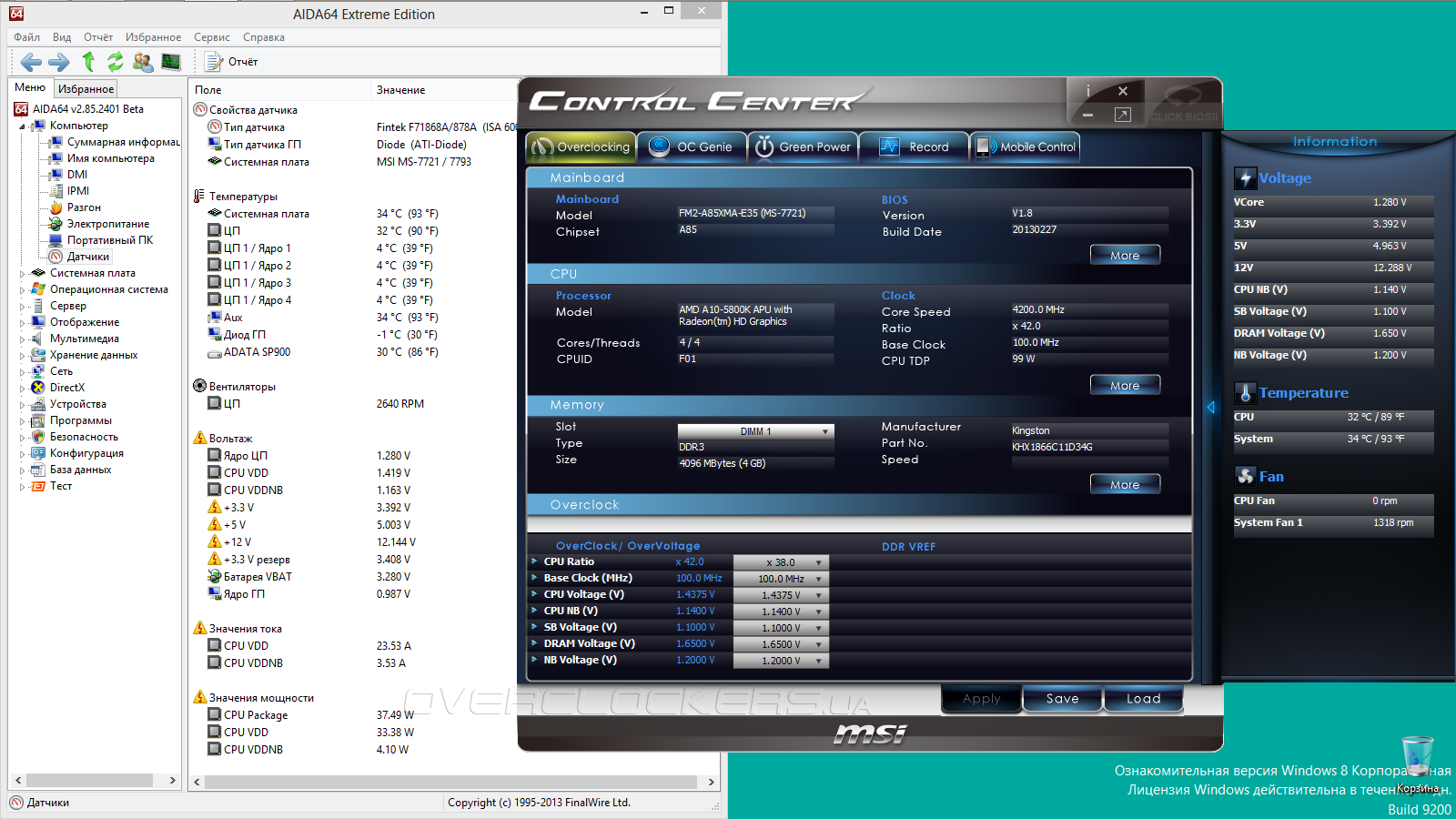
Task: Open the Record tab
Action: [914, 147]
